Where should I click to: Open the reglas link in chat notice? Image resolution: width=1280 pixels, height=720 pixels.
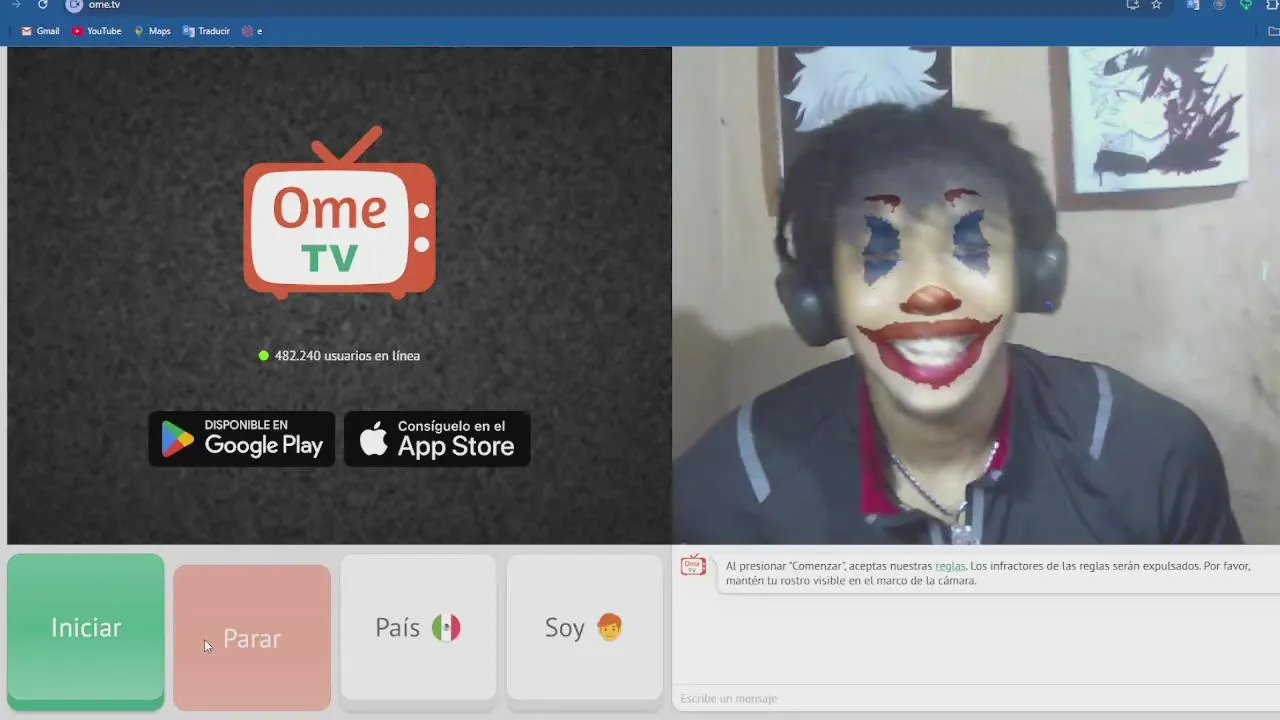tap(950, 566)
